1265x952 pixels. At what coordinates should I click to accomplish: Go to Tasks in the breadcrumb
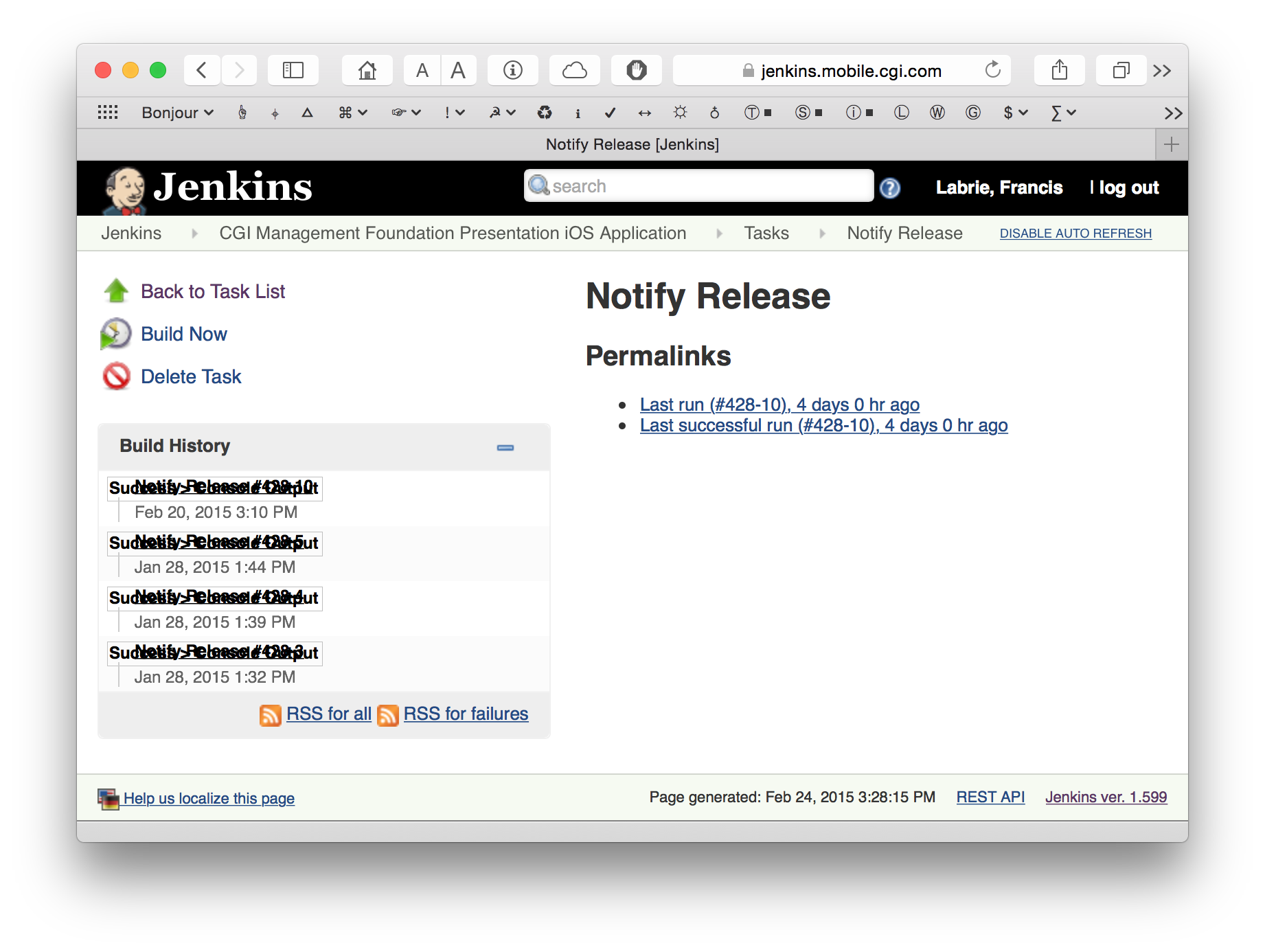(766, 234)
